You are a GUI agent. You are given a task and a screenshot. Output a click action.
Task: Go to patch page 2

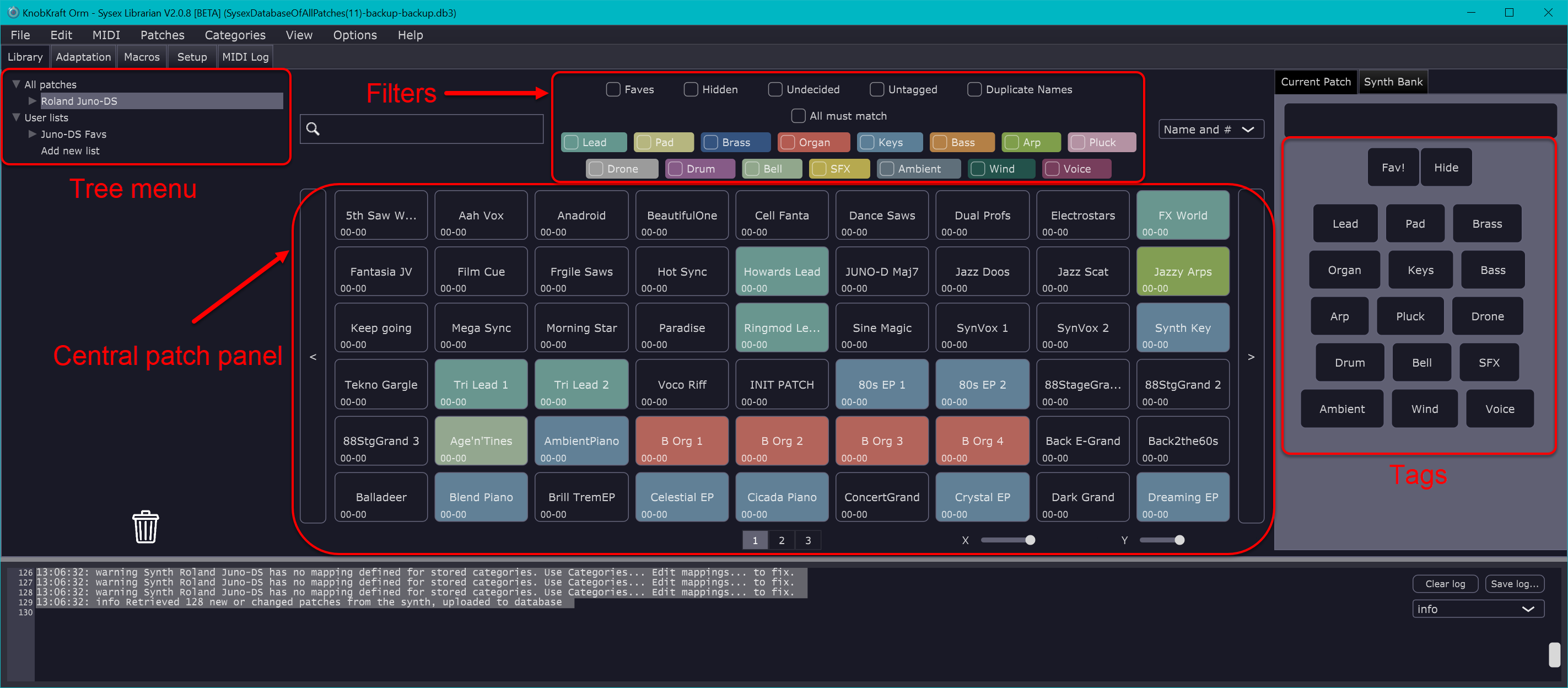coord(781,540)
